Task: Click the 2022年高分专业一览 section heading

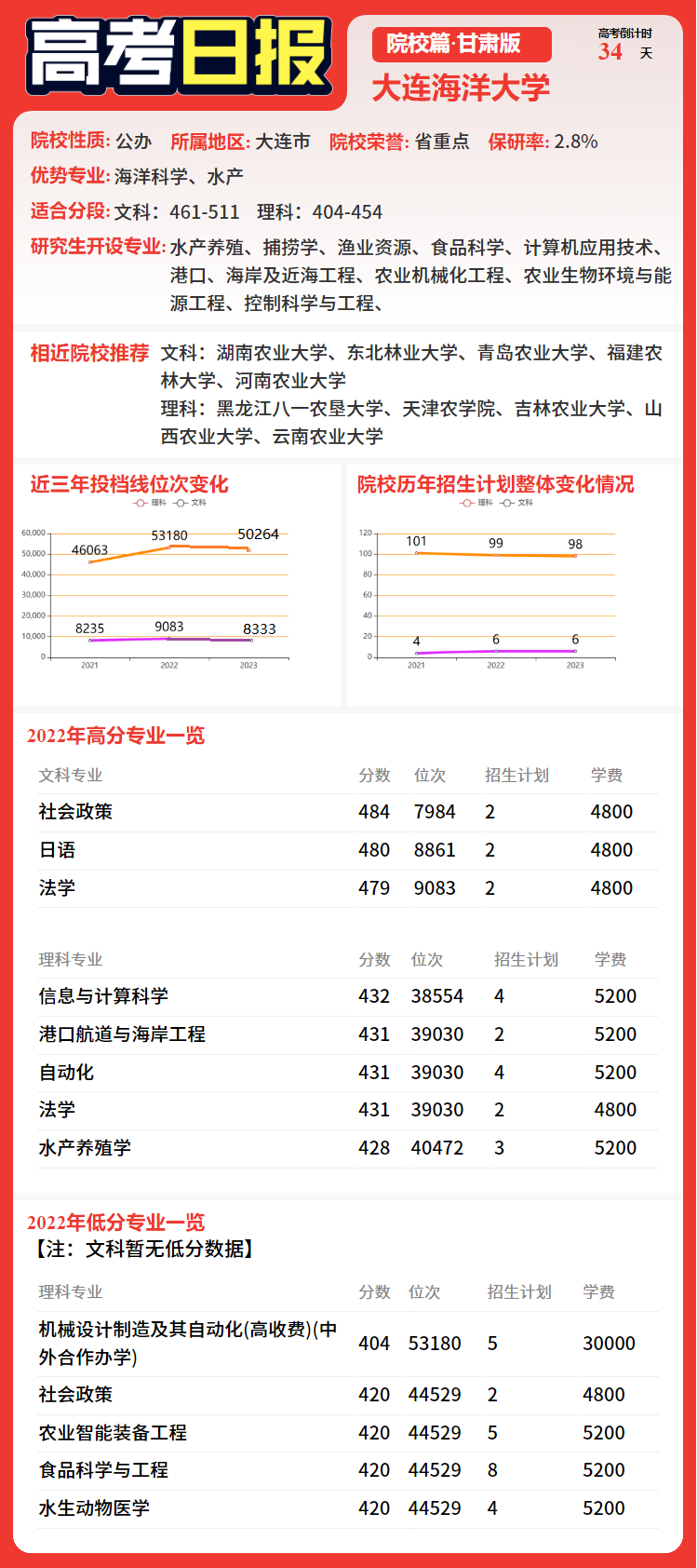Action: 115,736
